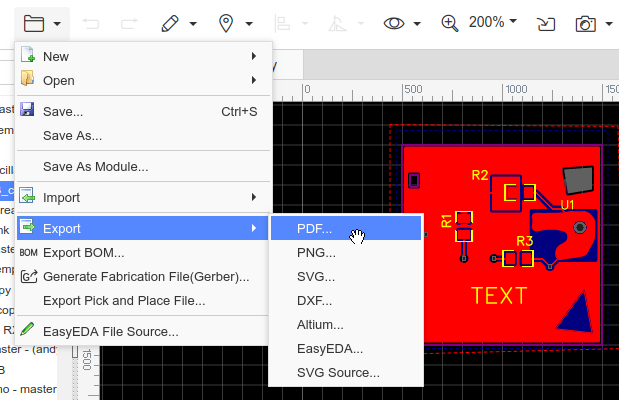The width and height of the screenshot is (619, 400).
Task: Click the Open submenu arrow
Action: [254, 81]
